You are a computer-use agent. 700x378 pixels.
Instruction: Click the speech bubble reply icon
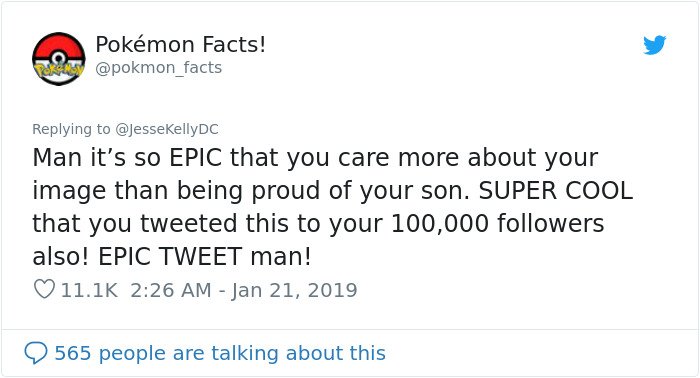click(x=36, y=353)
